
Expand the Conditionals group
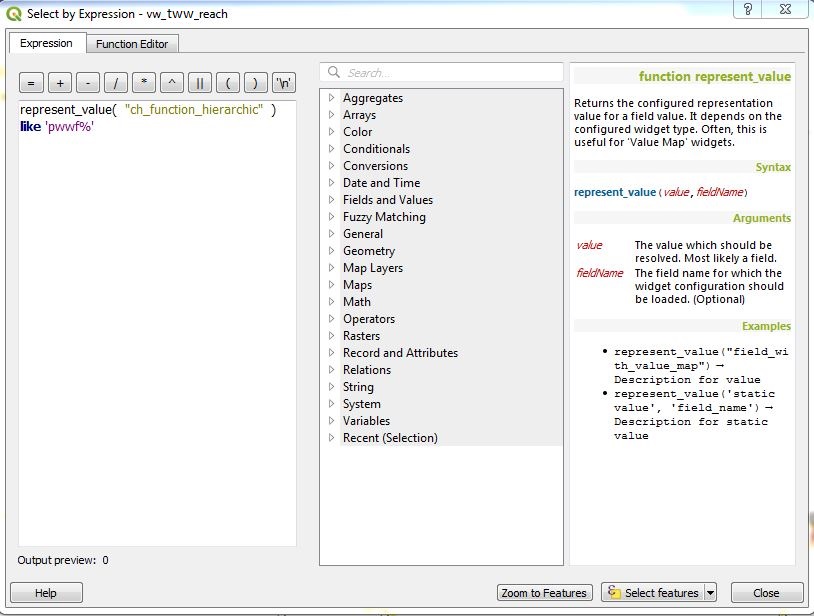pos(331,149)
